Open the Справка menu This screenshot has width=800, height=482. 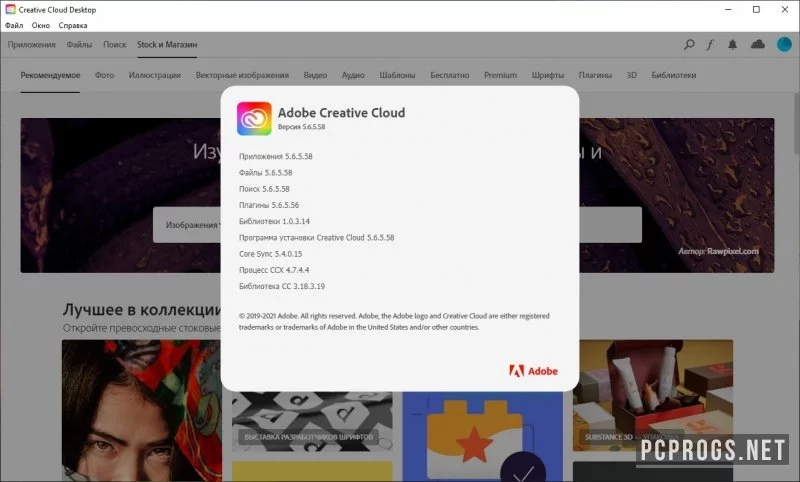pyautogui.click(x=72, y=25)
